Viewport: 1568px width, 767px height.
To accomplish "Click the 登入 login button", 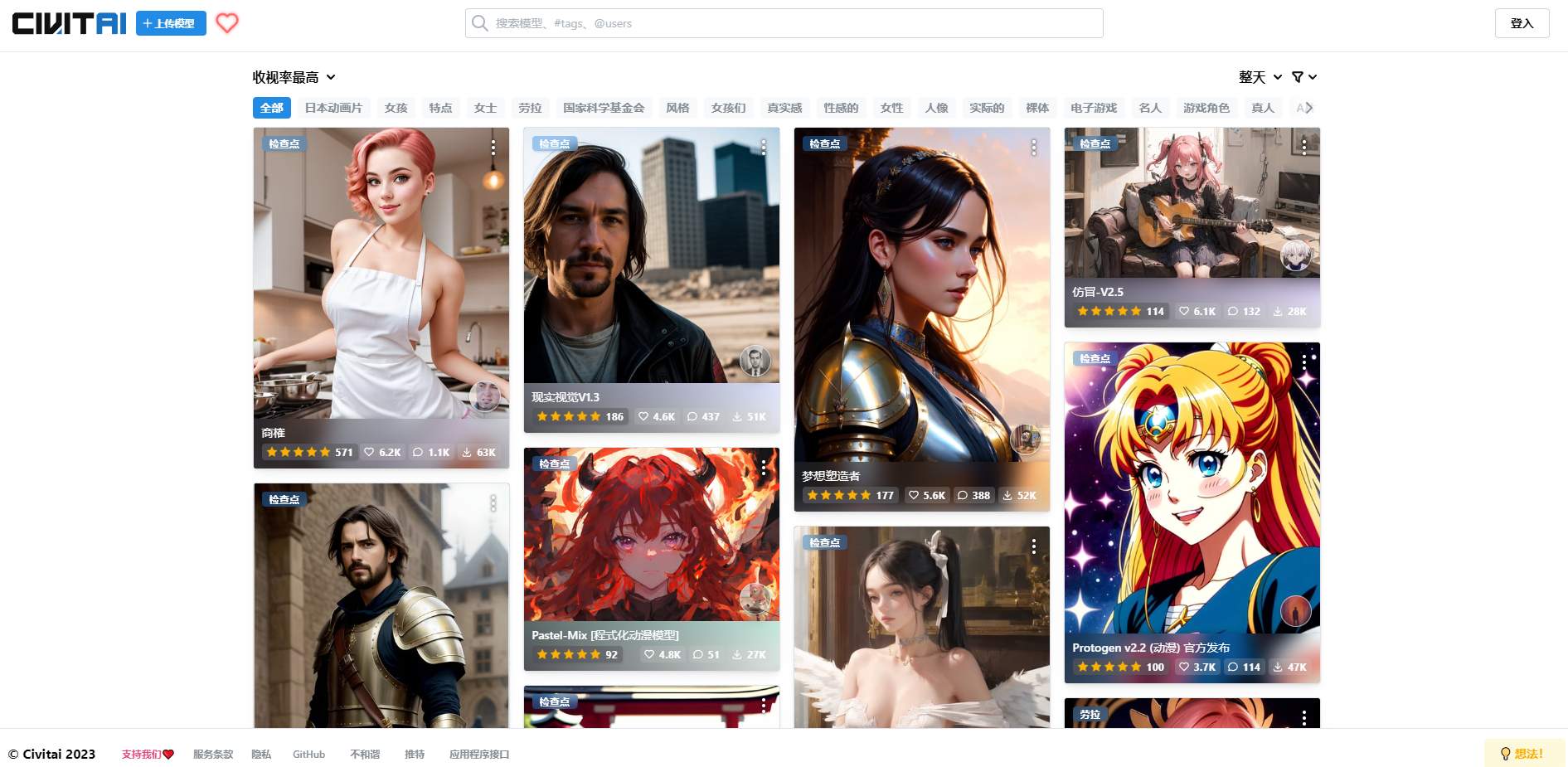I will pyautogui.click(x=1522, y=23).
